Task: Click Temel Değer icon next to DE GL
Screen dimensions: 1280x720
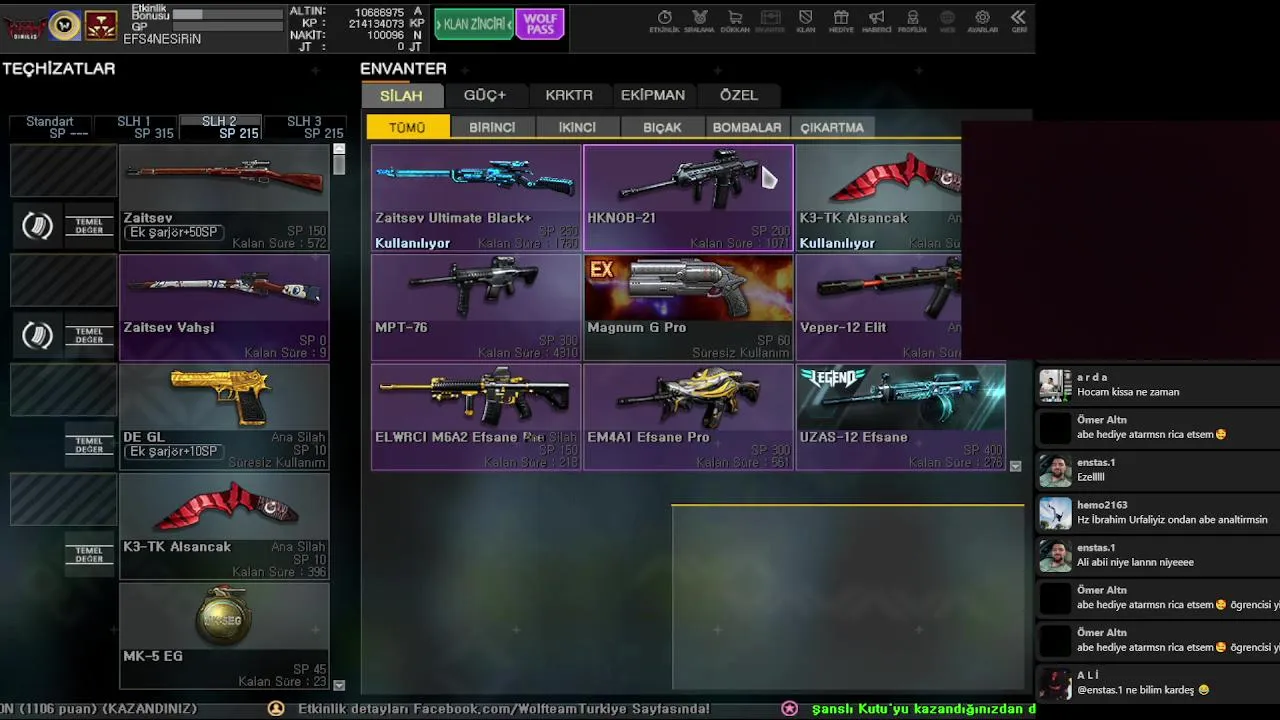Action: pyautogui.click(x=89, y=445)
